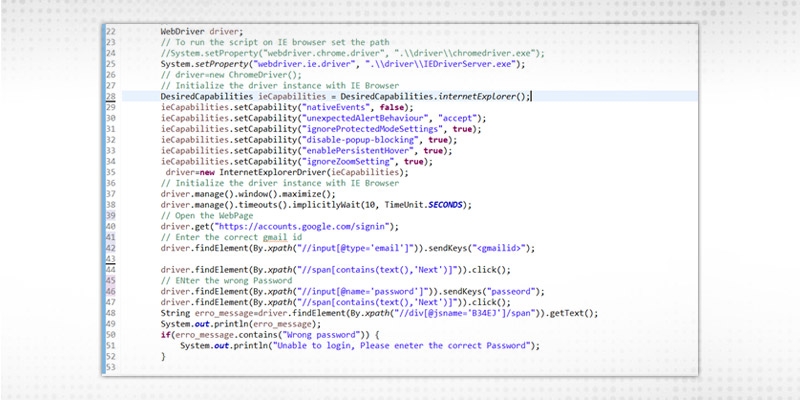Click the internetExplorer() method call
Screen dimensions: 800x400
481,97
